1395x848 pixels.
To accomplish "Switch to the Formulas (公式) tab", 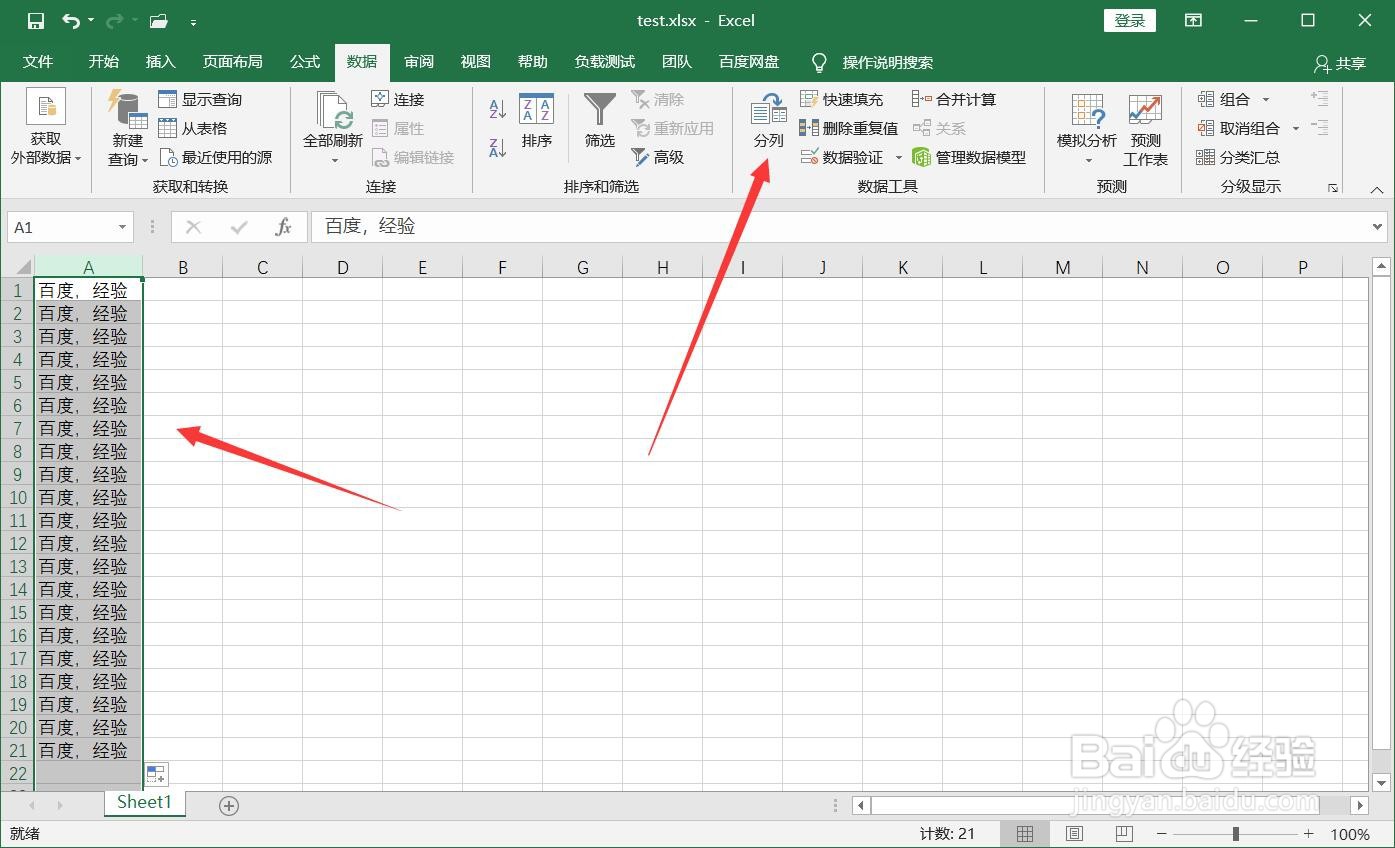I will coord(305,62).
